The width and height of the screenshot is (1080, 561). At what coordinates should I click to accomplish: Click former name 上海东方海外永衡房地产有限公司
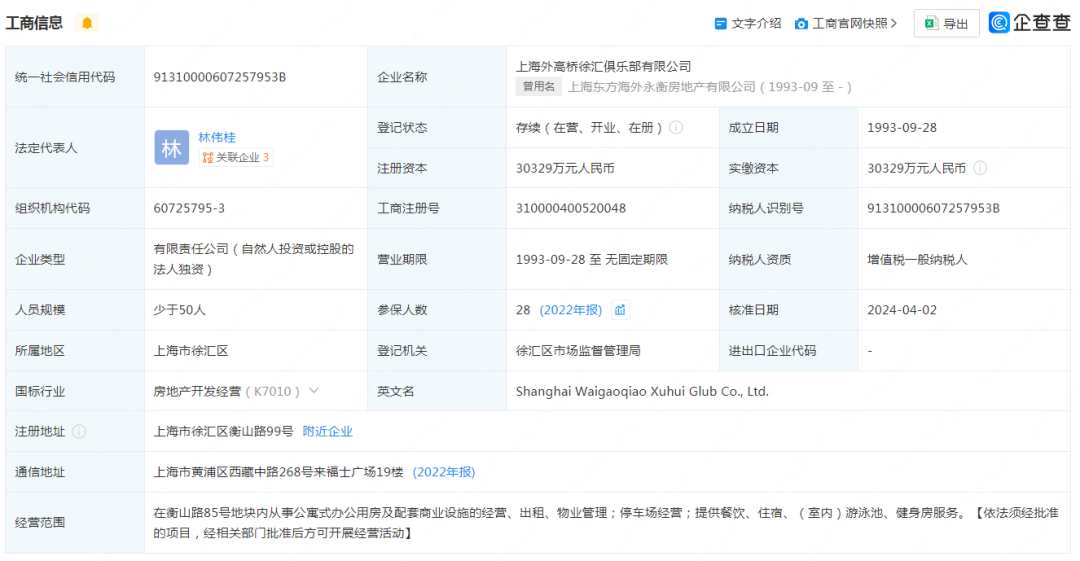661,87
